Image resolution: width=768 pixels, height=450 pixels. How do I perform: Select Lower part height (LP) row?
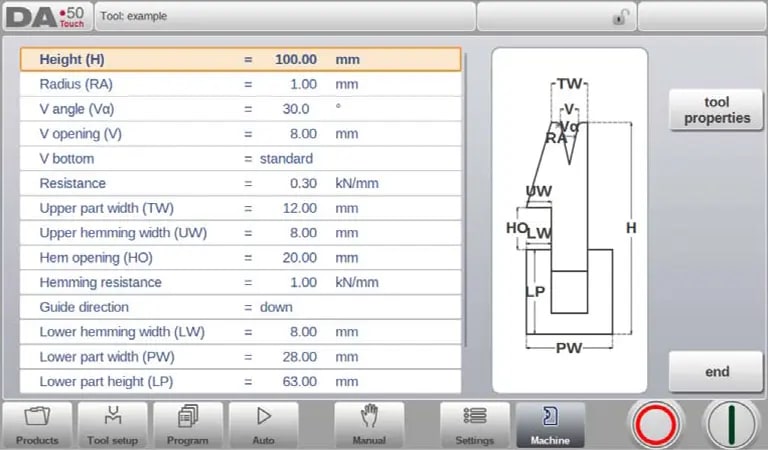240,381
